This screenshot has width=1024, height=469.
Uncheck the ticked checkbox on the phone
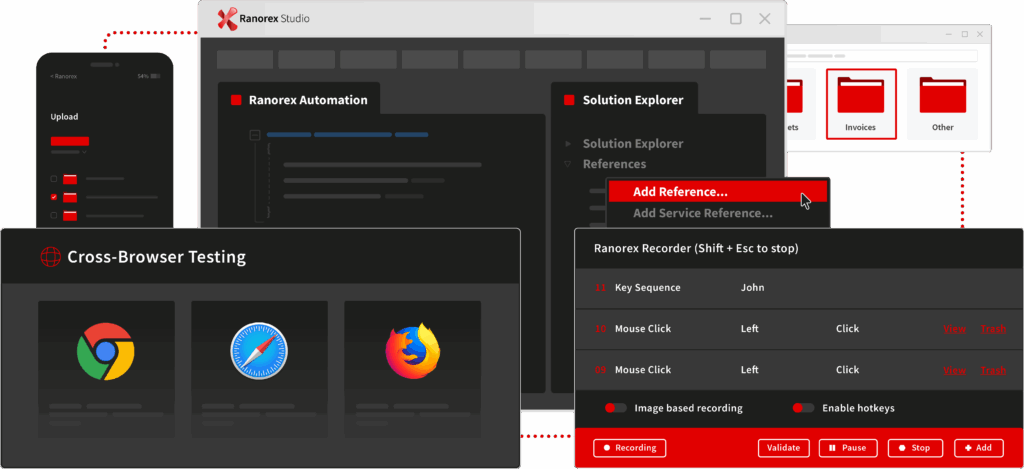point(54,197)
